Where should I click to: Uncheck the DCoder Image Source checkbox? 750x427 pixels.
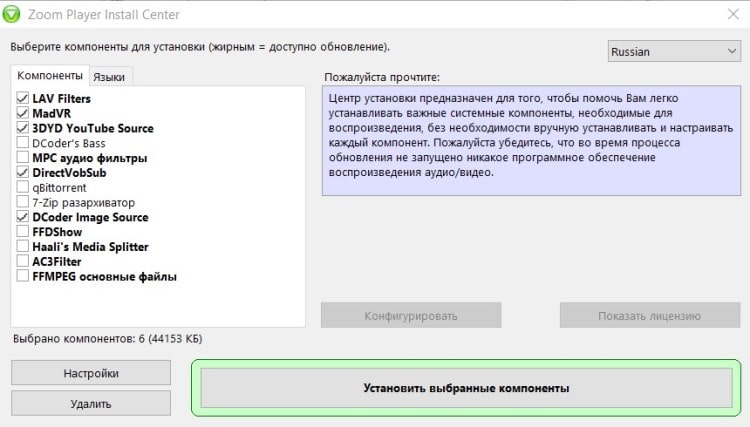coord(22,217)
